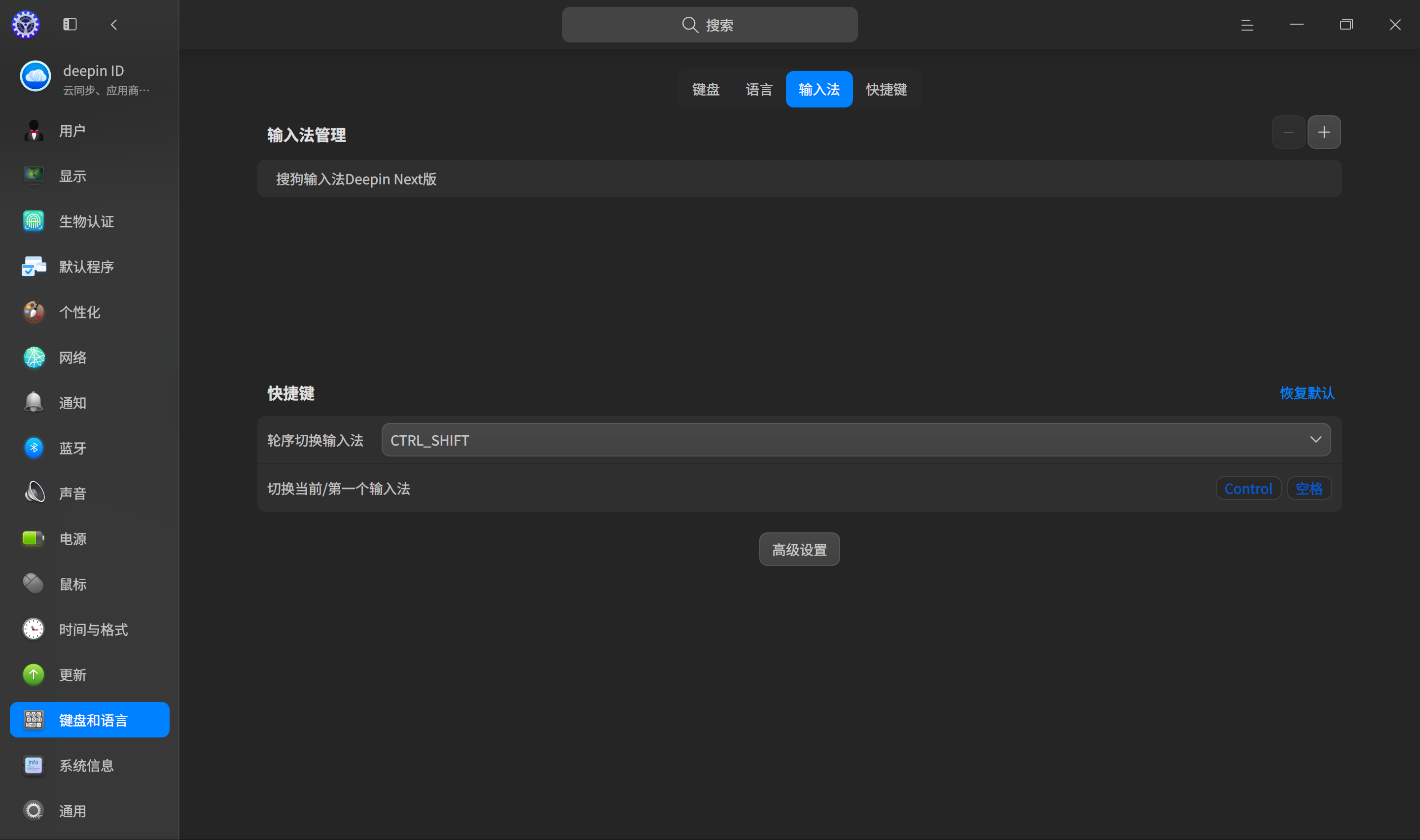Image resolution: width=1420 pixels, height=840 pixels.
Task: Open 蓝牙 Bluetooth settings
Action: pyautogui.click(x=89, y=448)
